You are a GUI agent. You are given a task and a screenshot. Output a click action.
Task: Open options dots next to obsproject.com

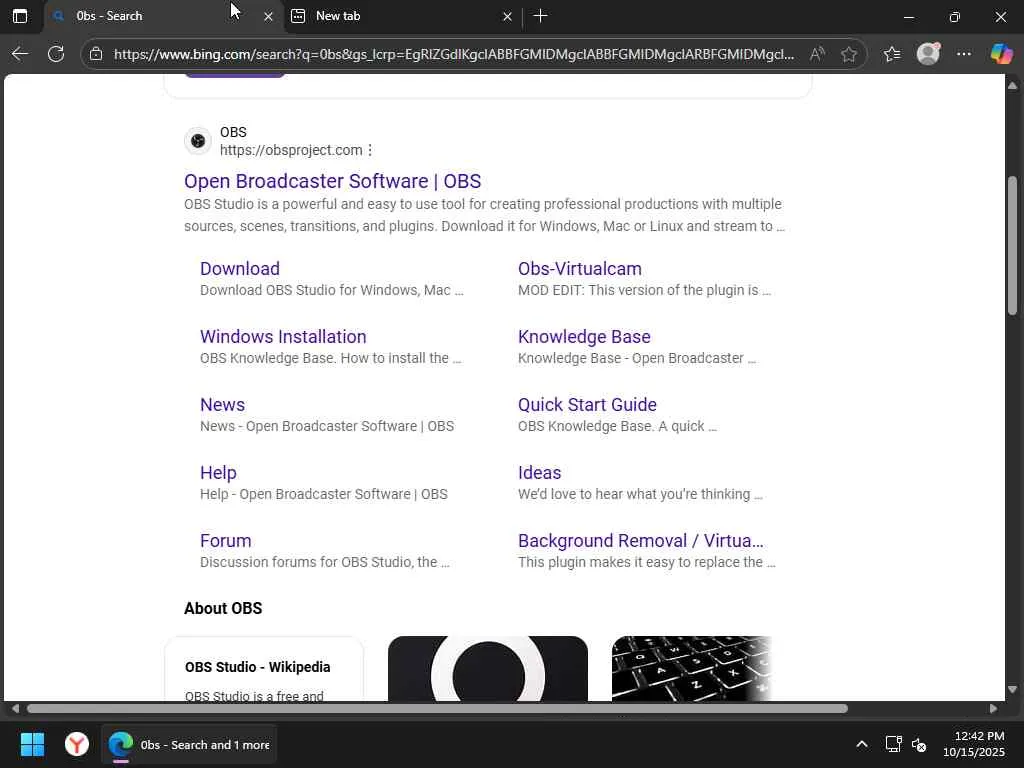pyautogui.click(x=370, y=150)
